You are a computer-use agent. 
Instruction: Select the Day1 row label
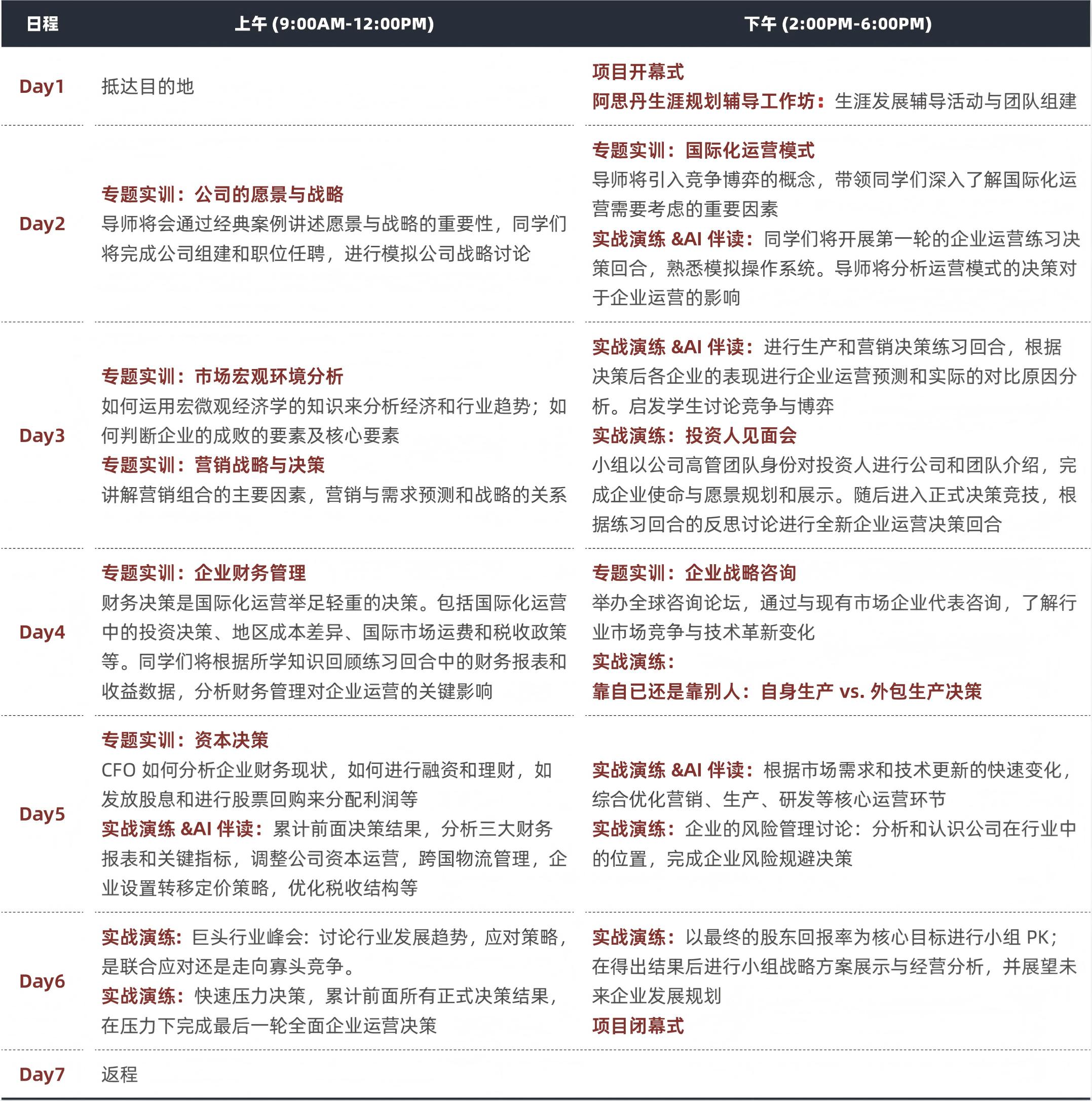click(42, 87)
